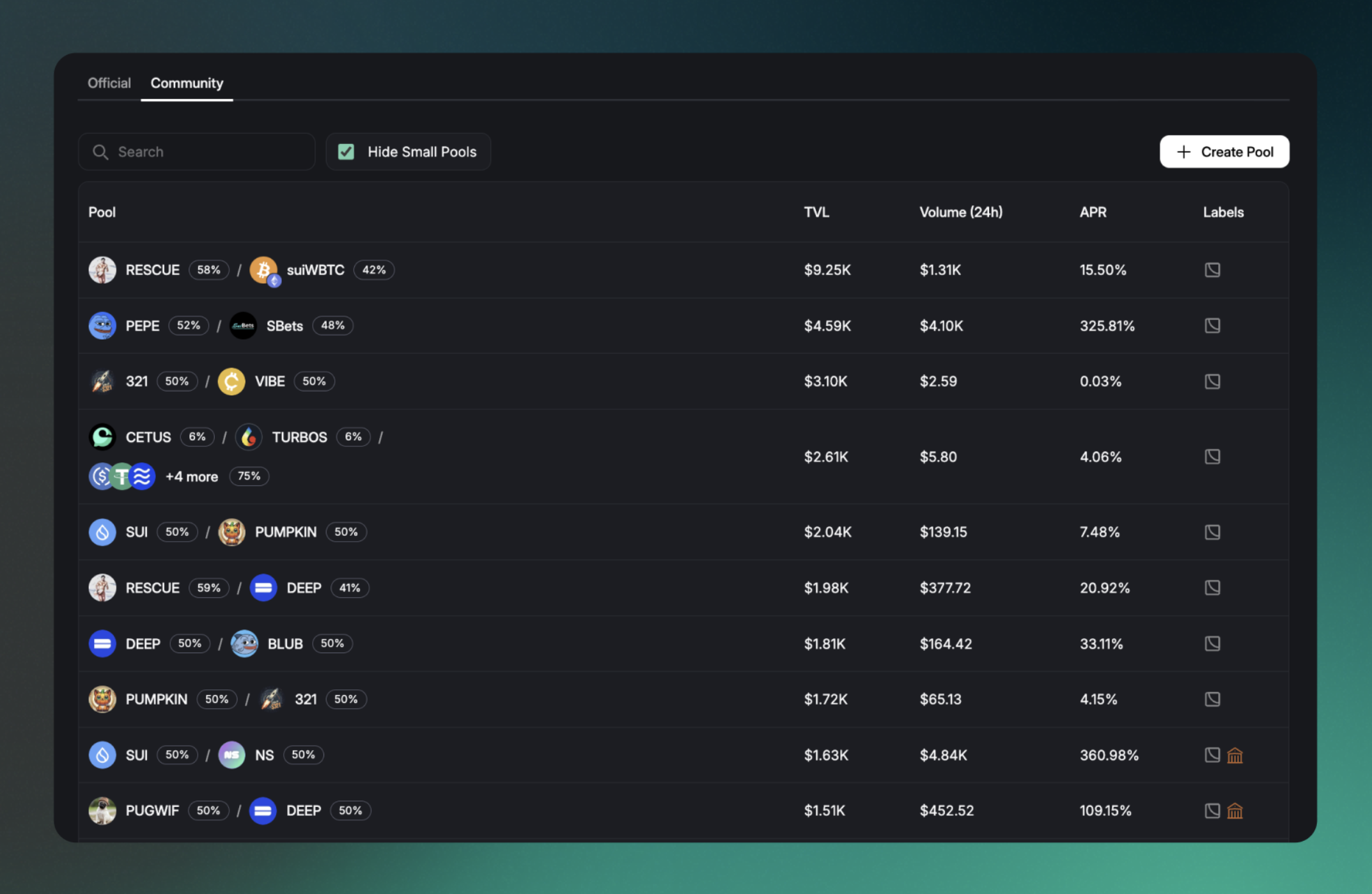Viewport: 1372px width, 894px height.
Task: Click the bank label icon on SUI/NS row
Action: (x=1235, y=756)
